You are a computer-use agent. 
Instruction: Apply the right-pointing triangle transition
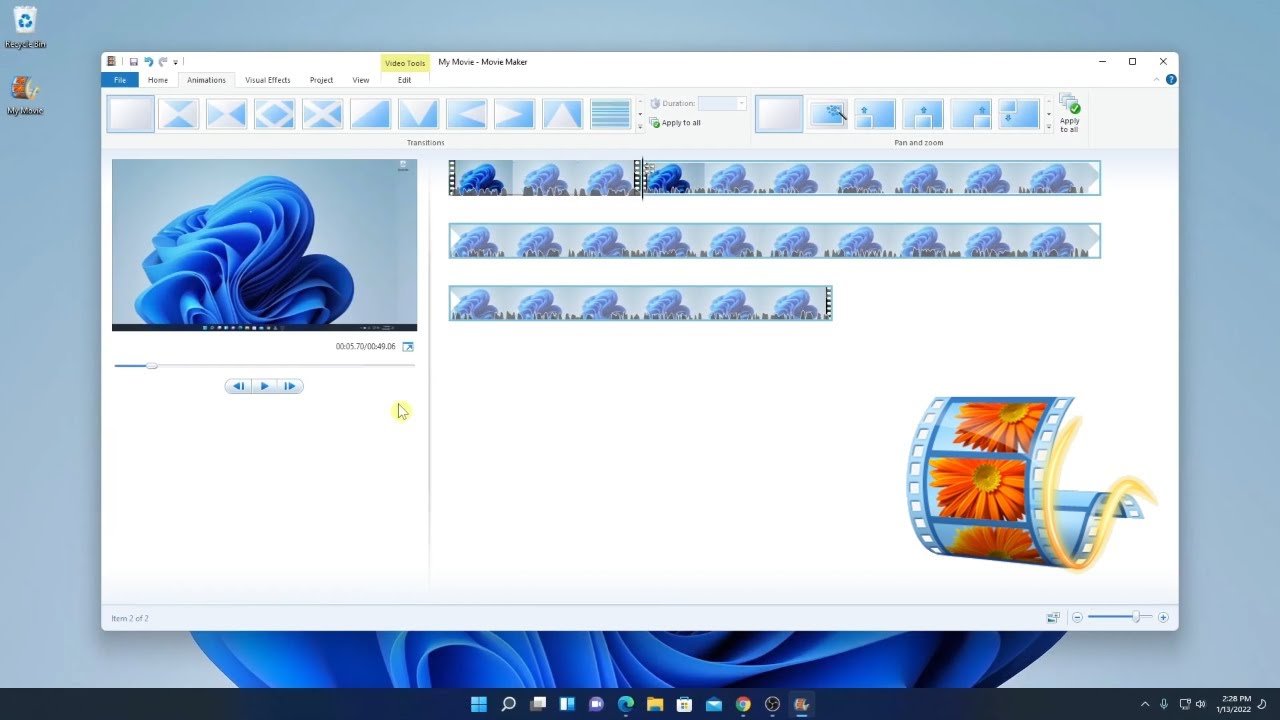[x=515, y=114]
